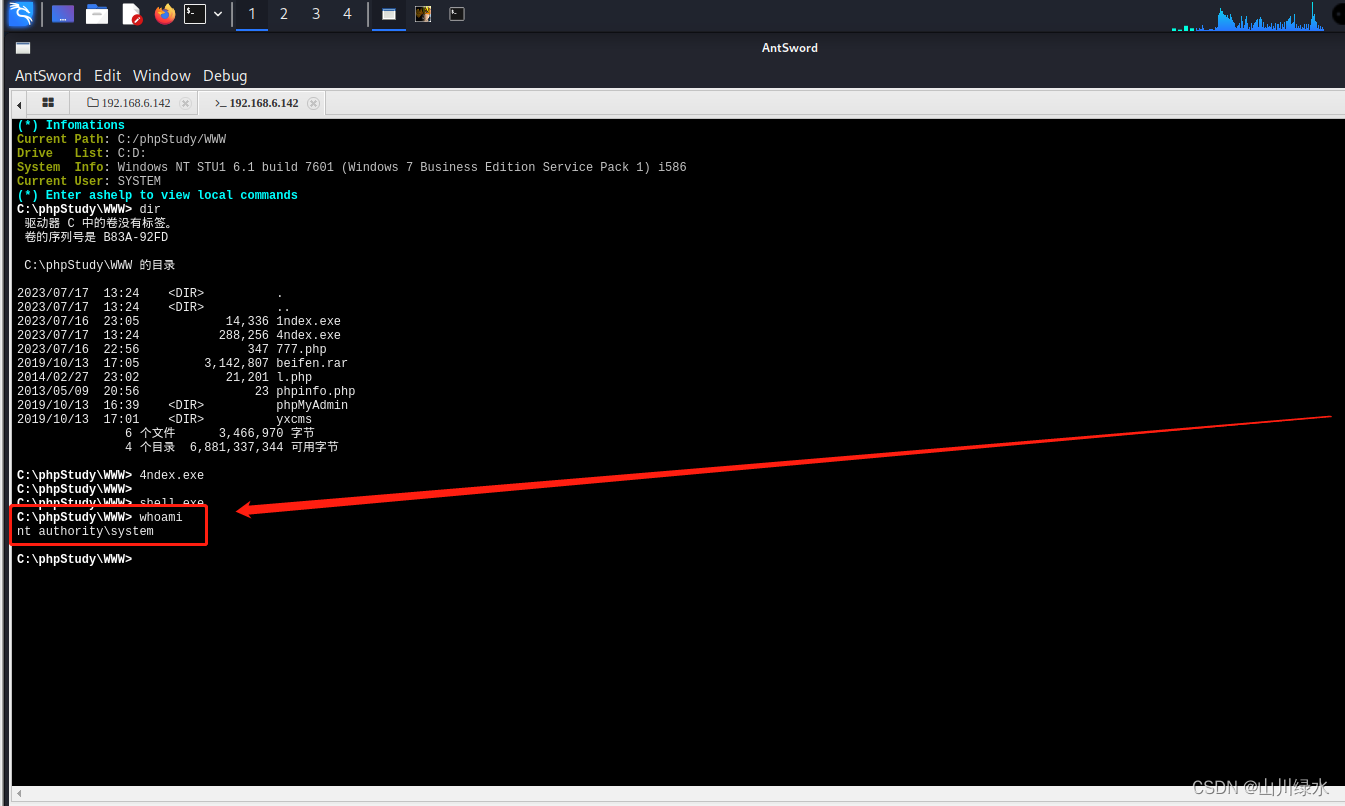Click the 'nt authority\system' output text

tap(85, 531)
